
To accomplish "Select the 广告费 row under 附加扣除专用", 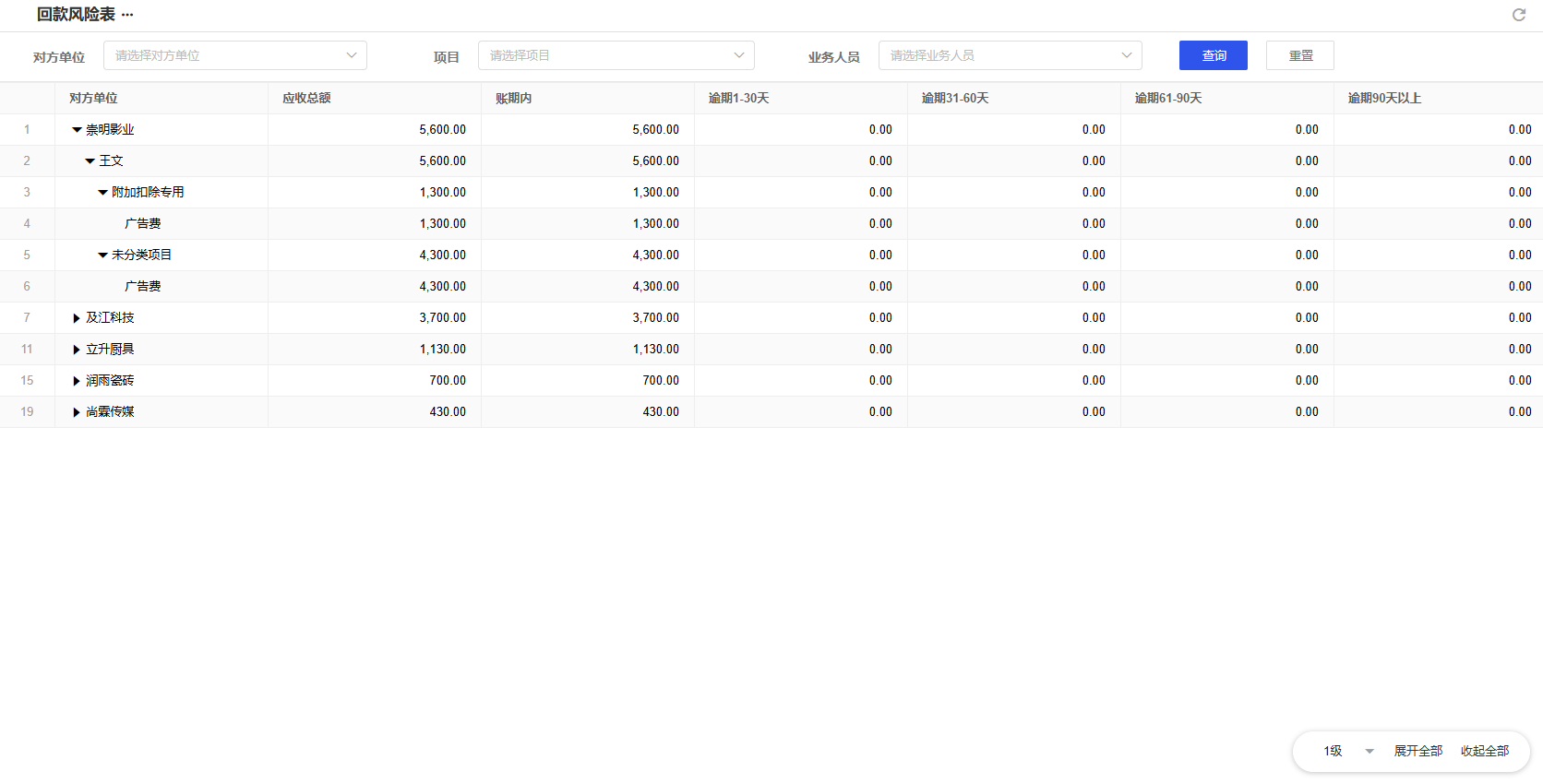I will click(143, 224).
